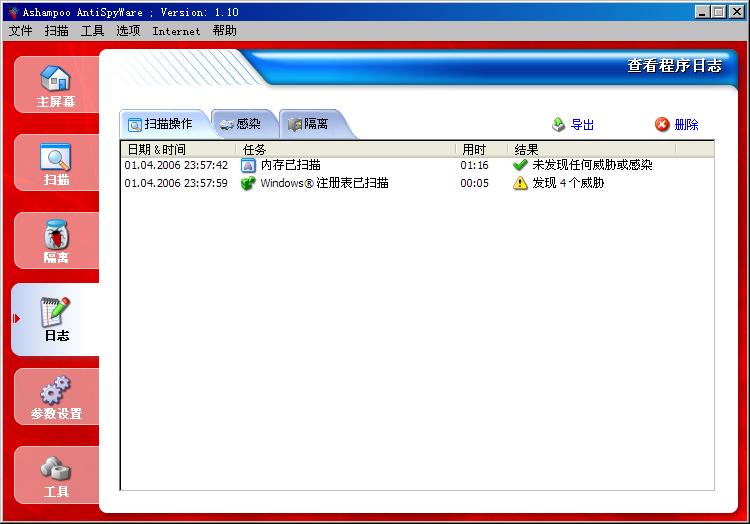Click the yellow warning result icon

coord(520,183)
